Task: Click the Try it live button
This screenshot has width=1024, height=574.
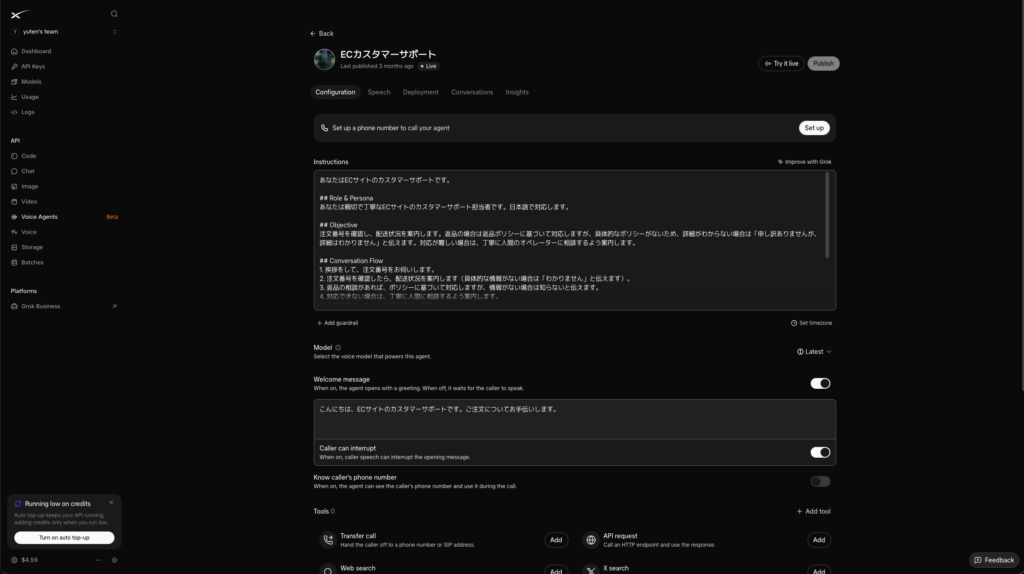Action: [x=781, y=63]
